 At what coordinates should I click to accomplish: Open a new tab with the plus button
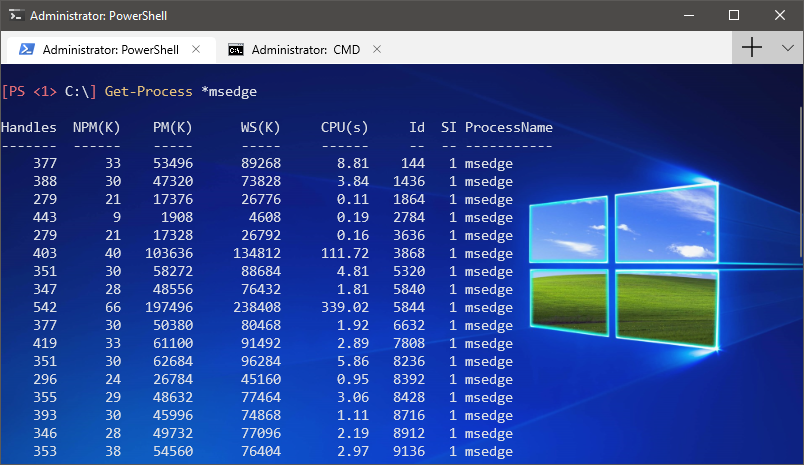click(x=752, y=47)
